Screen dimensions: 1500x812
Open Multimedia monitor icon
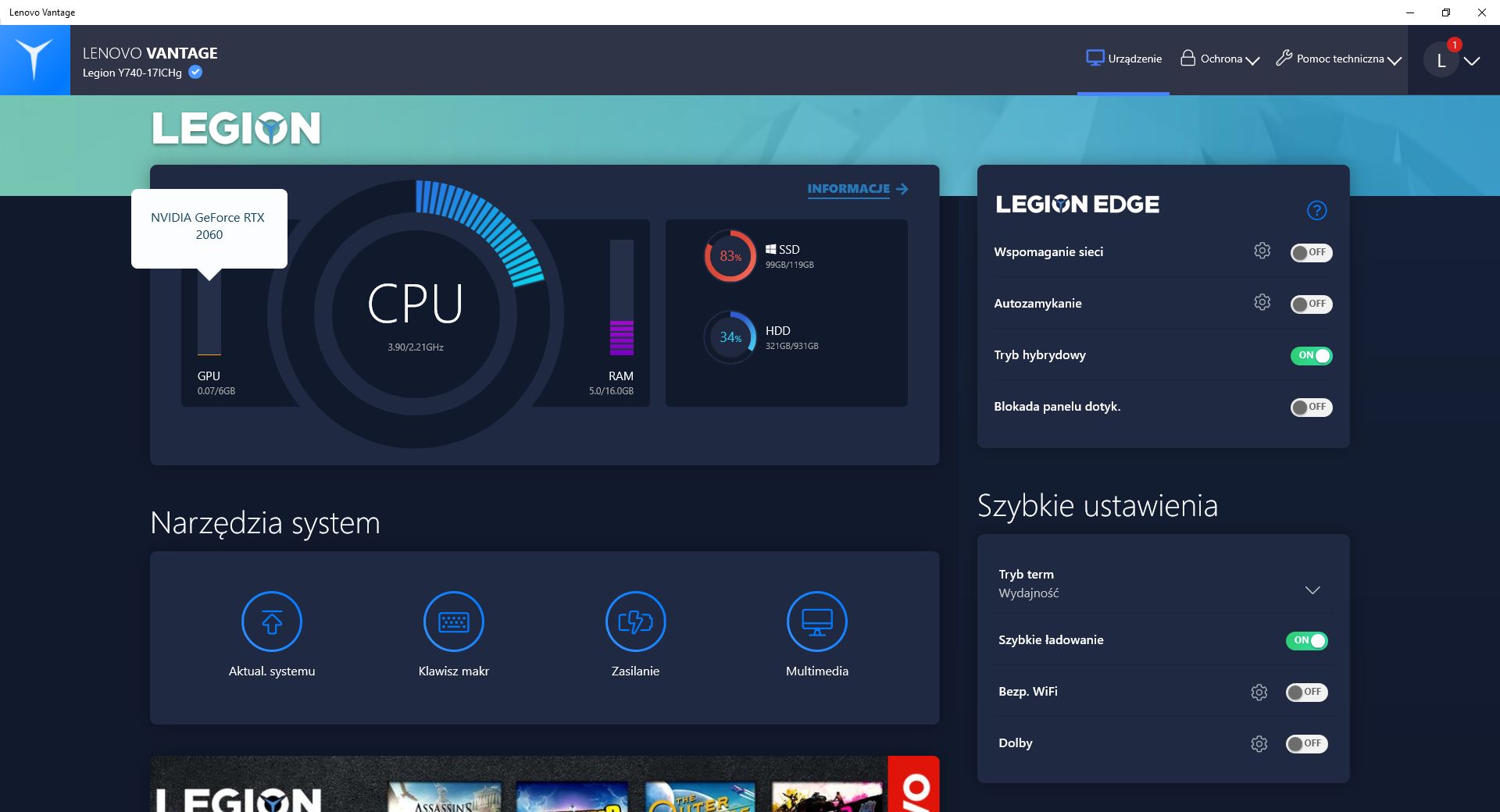[817, 621]
